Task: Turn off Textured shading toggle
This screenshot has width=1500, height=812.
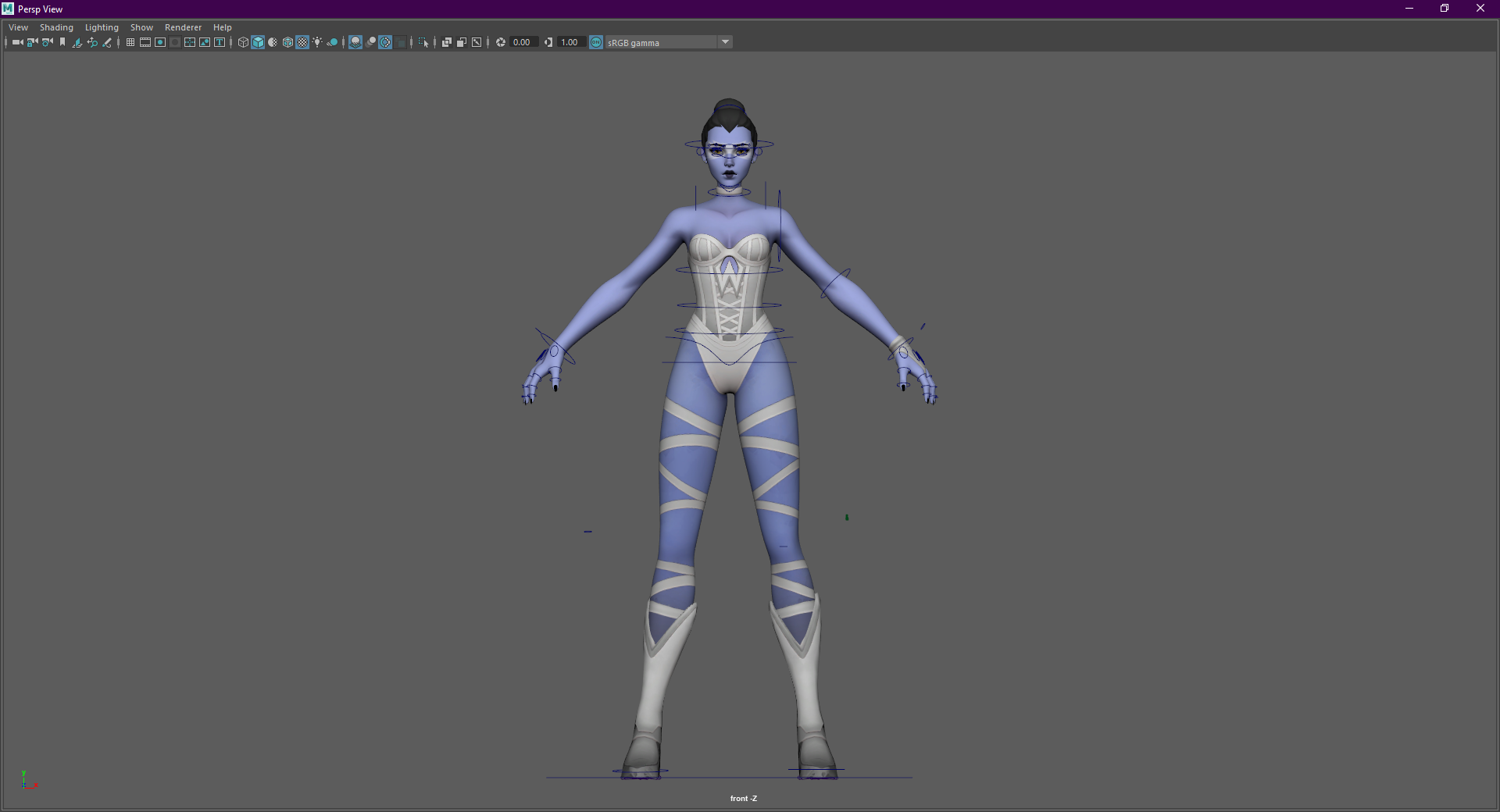Action: click(x=302, y=42)
